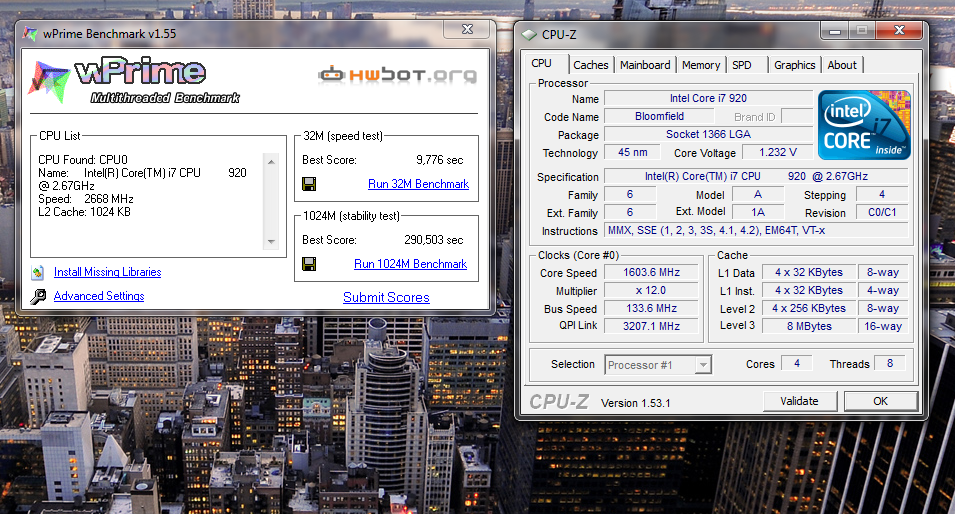This screenshot has width=955, height=514.
Task: Click the Cores value 4
Action: [797, 363]
